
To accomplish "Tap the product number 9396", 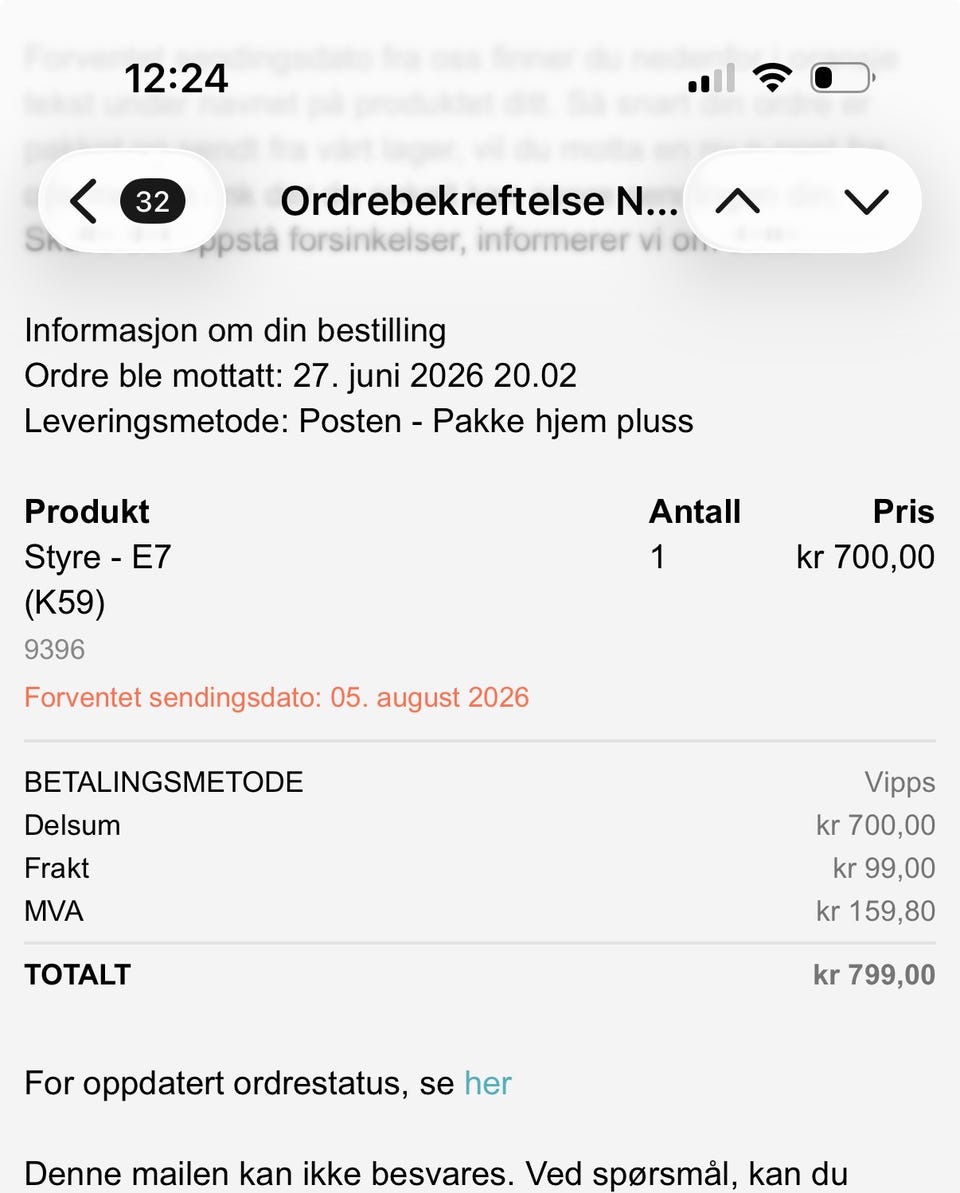I will [x=54, y=650].
